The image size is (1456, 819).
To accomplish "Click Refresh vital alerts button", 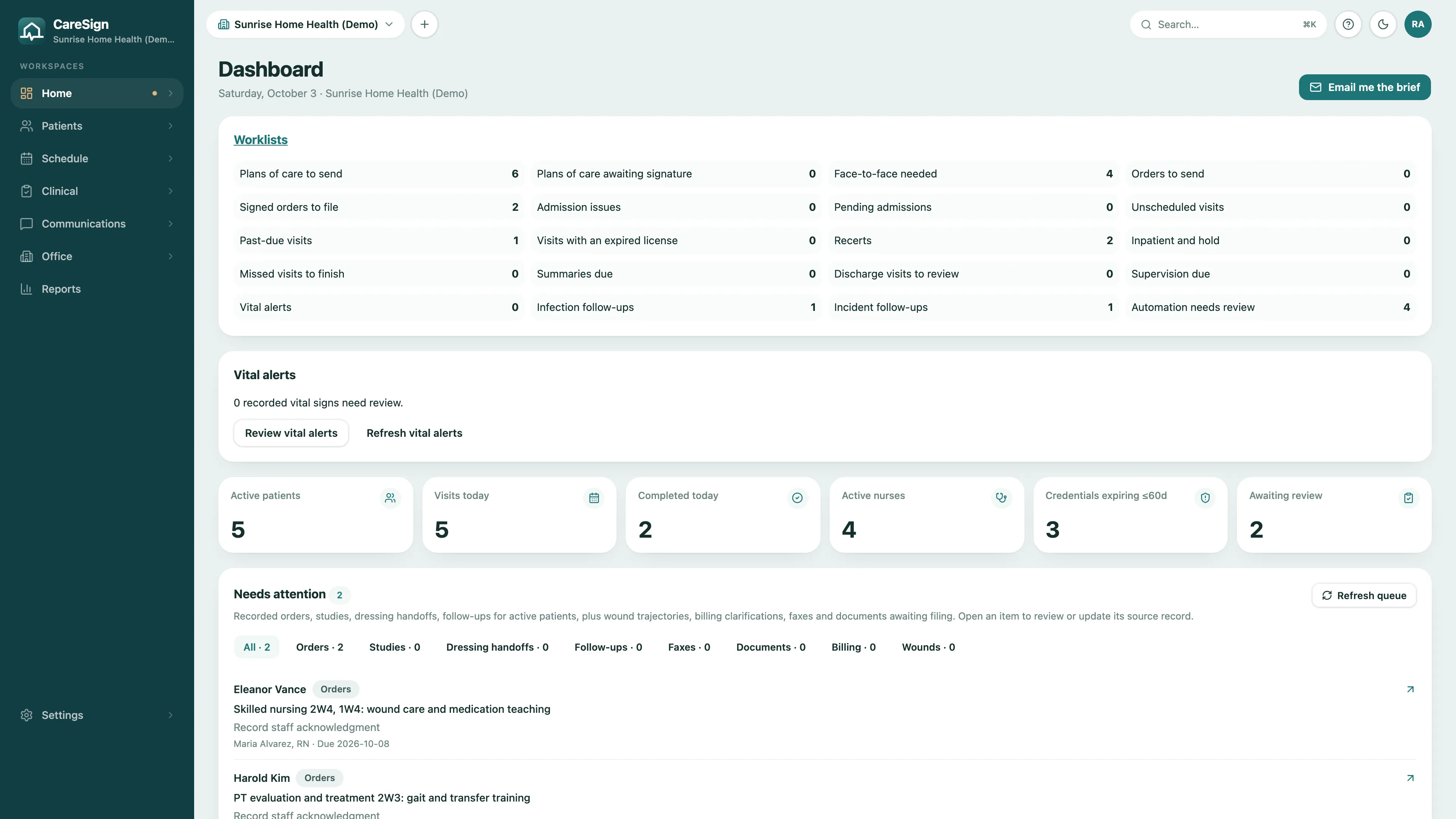I will pos(414,433).
